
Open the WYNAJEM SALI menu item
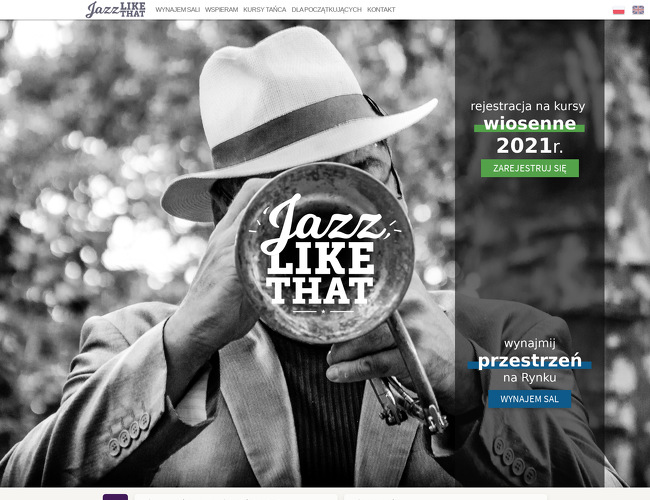177,10
